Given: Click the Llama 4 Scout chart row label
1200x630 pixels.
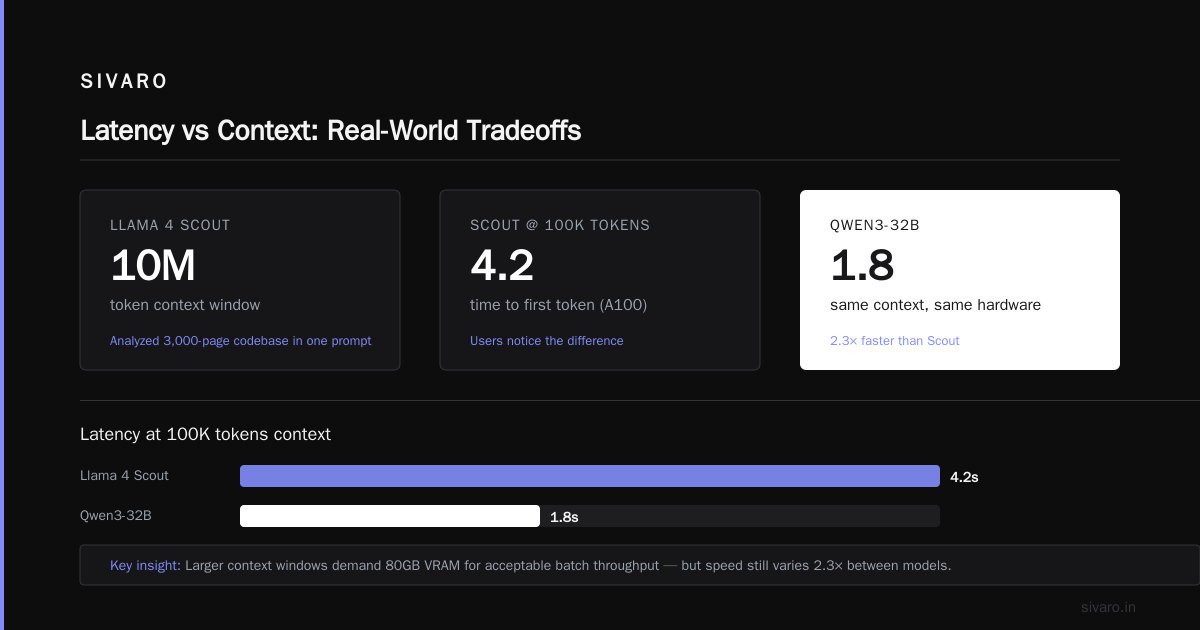Looking at the screenshot, I should point(124,476).
